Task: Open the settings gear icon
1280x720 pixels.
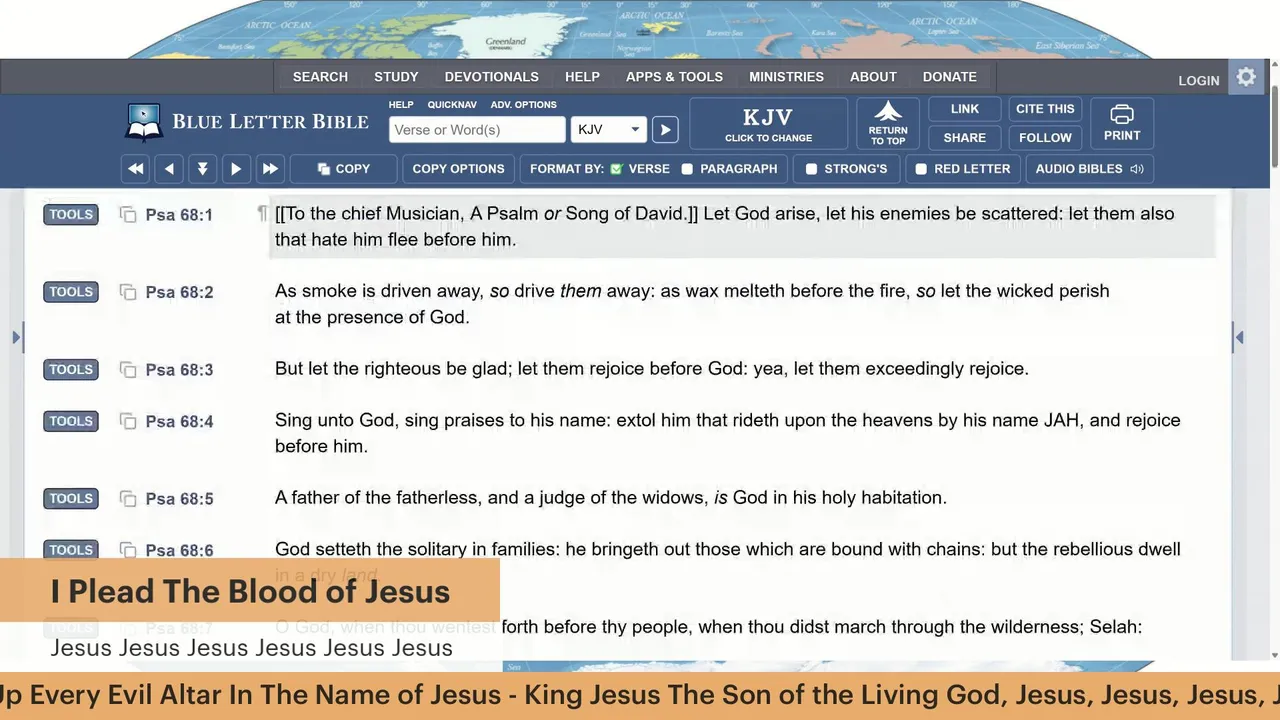Action: 1246,77
